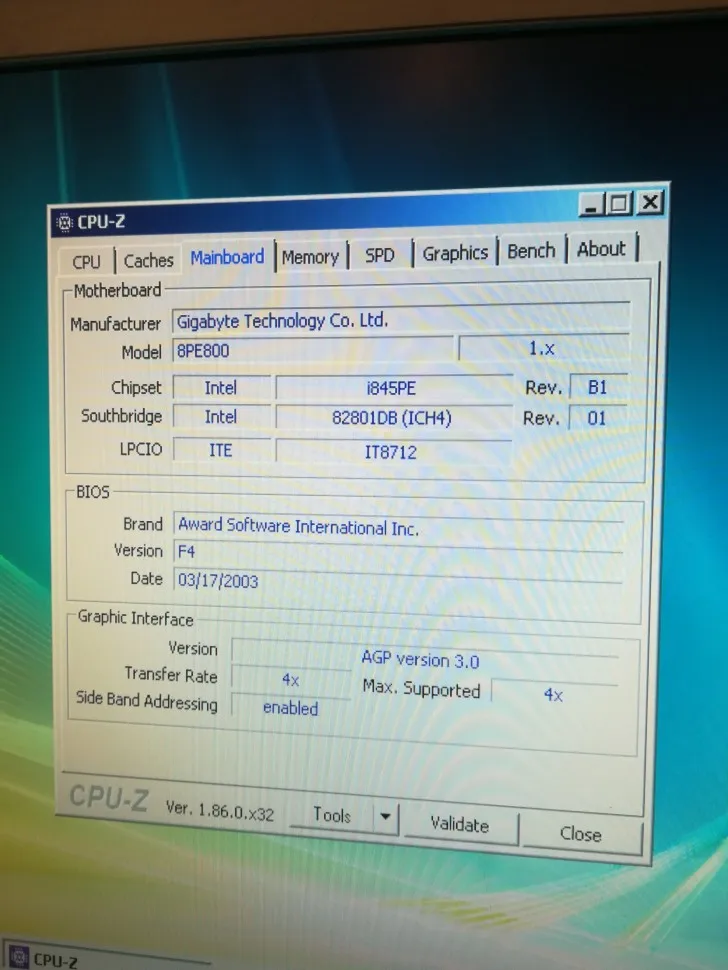Go to the Bench tab
Image resolution: width=728 pixels, height=970 pixels.
pyautogui.click(x=531, y=251)
